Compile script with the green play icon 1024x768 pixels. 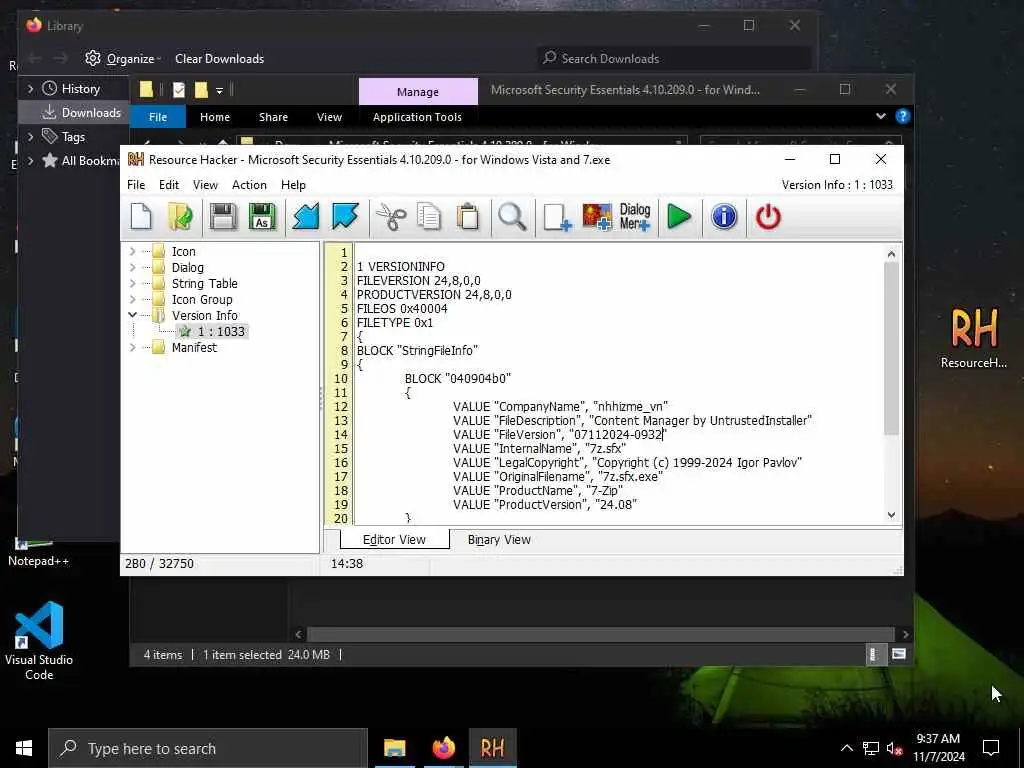click(x=679, y=217)
